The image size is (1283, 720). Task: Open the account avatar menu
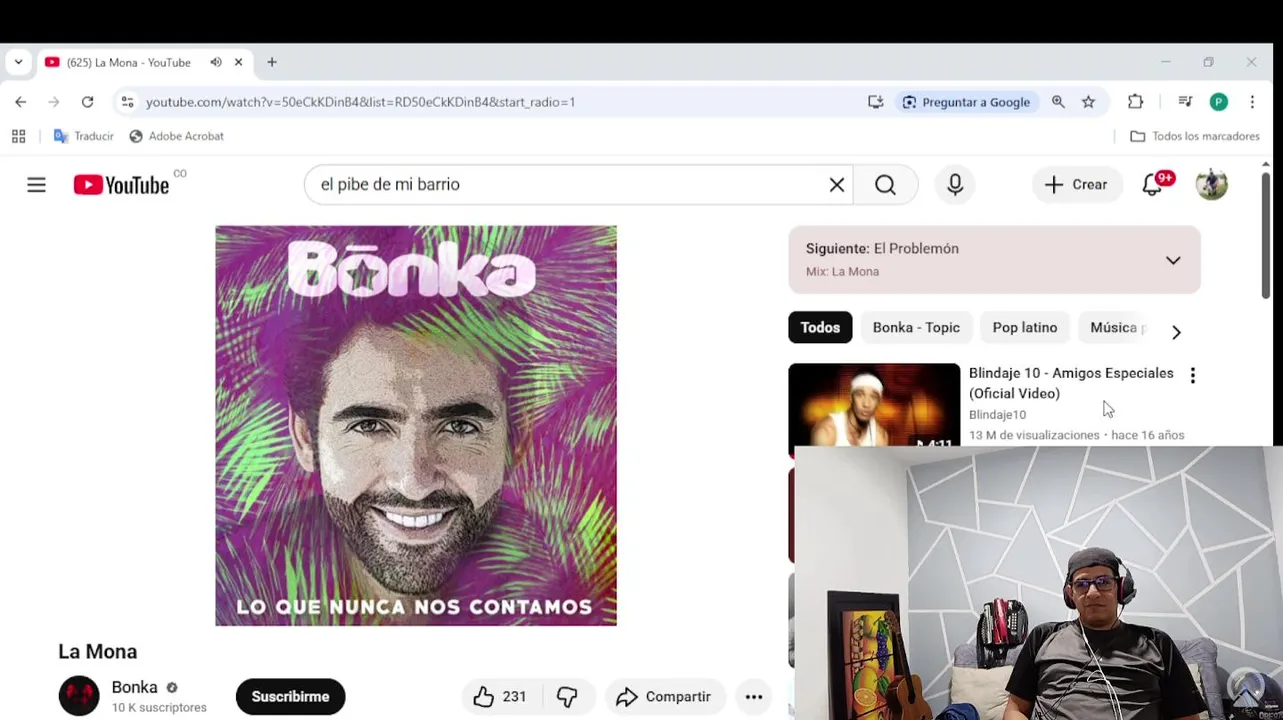1212,185
